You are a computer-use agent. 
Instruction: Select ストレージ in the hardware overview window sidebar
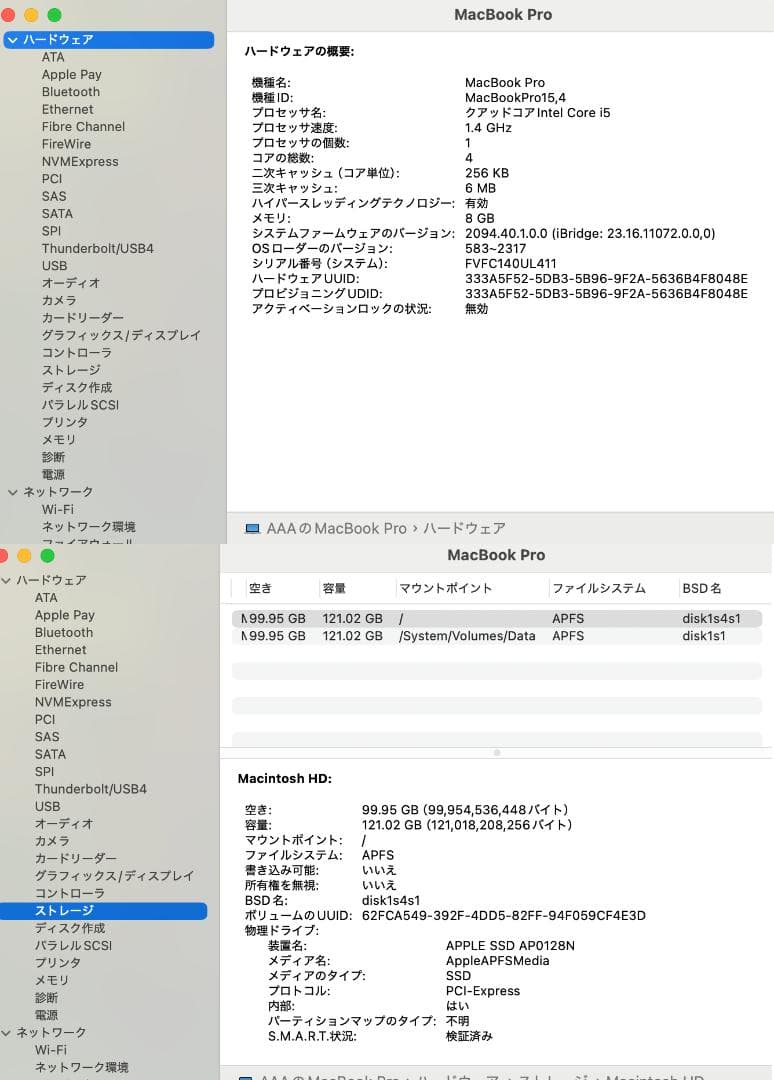point(71,370)
